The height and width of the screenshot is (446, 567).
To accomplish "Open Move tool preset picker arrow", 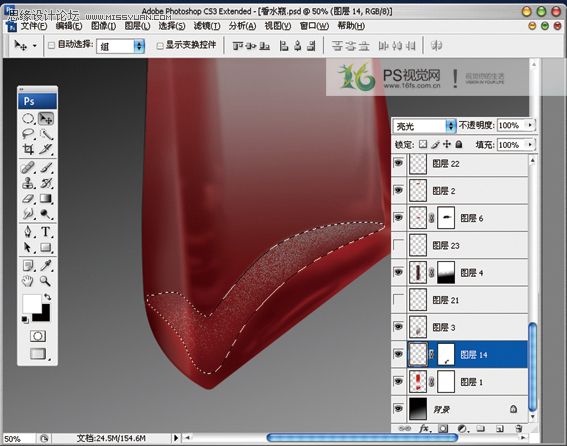I will [x=34, y=46].
